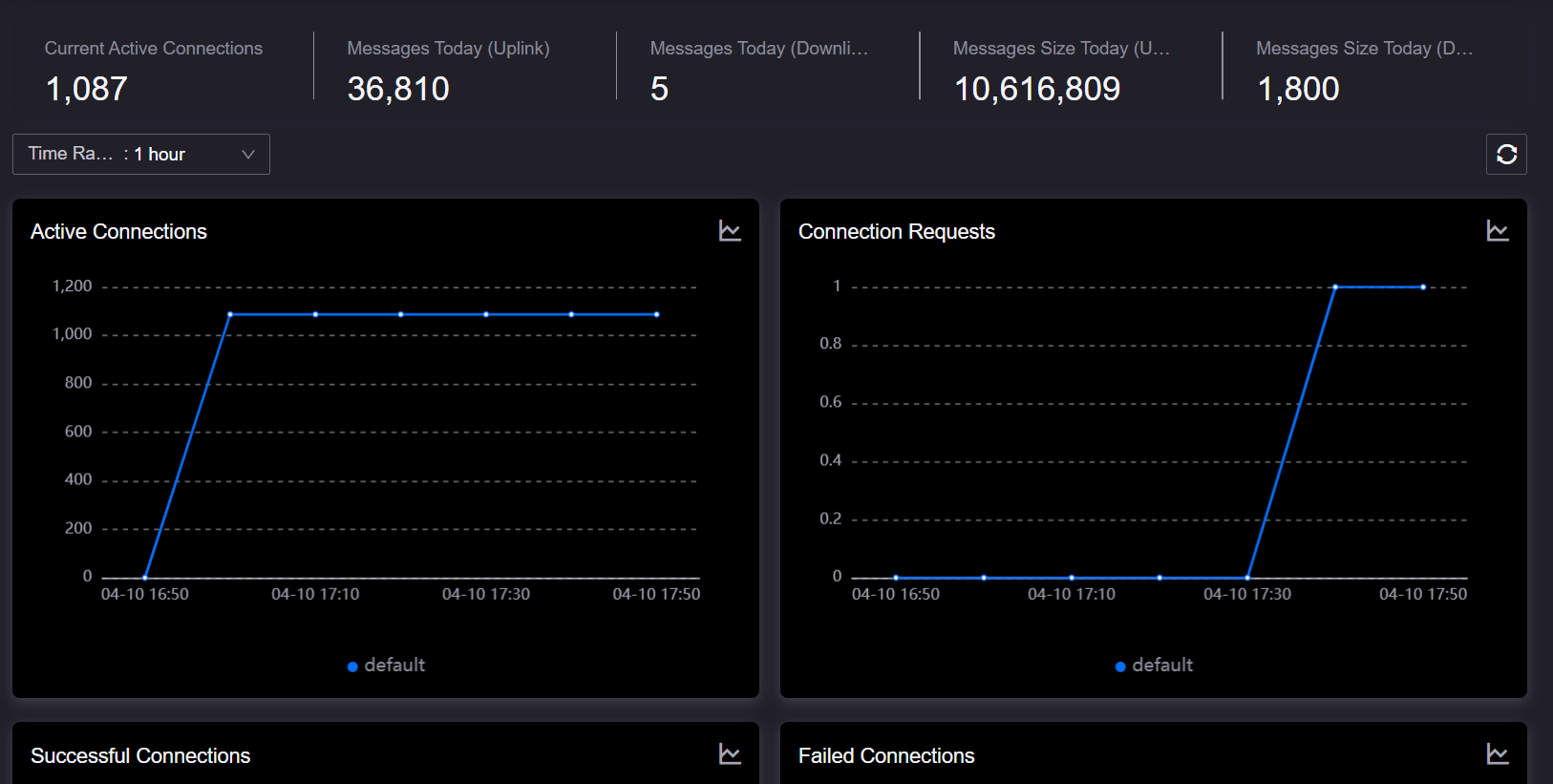Click the chevron arrow in Time Range selector
Viewport: 1553px width, 784px height.
(x=248, y=155)
